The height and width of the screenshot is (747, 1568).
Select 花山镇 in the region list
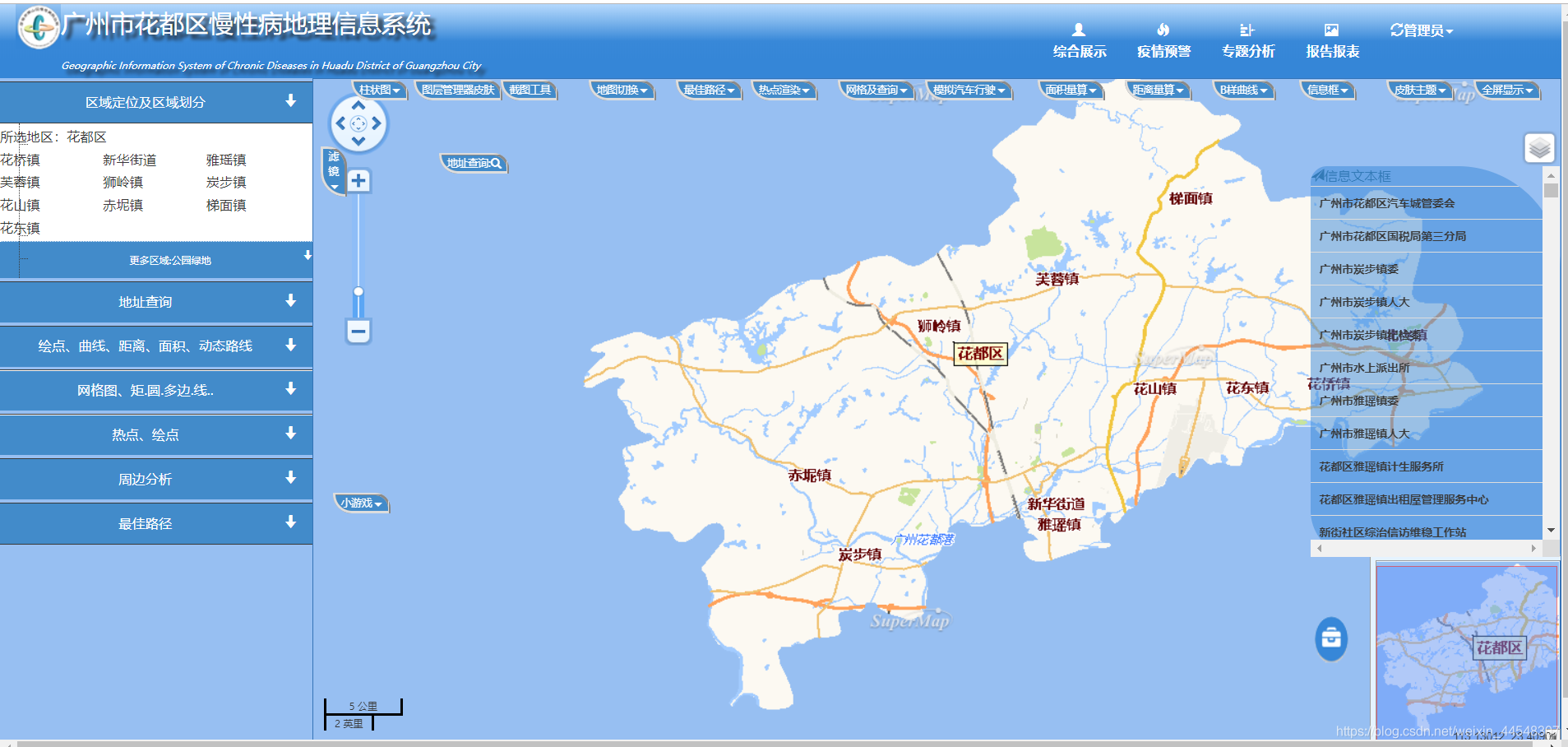(20, 205)
